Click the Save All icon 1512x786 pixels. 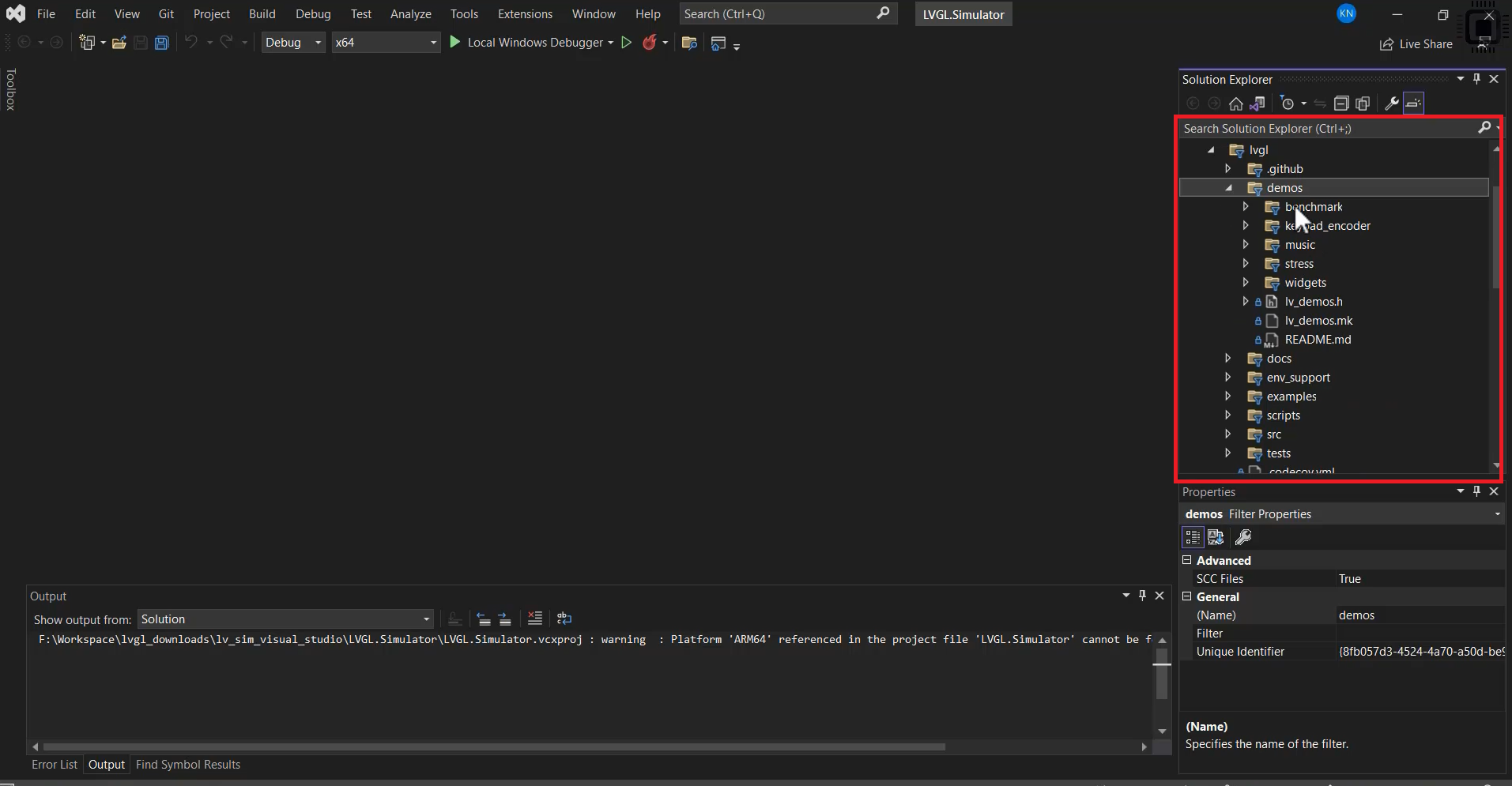(x=162, y=43)
